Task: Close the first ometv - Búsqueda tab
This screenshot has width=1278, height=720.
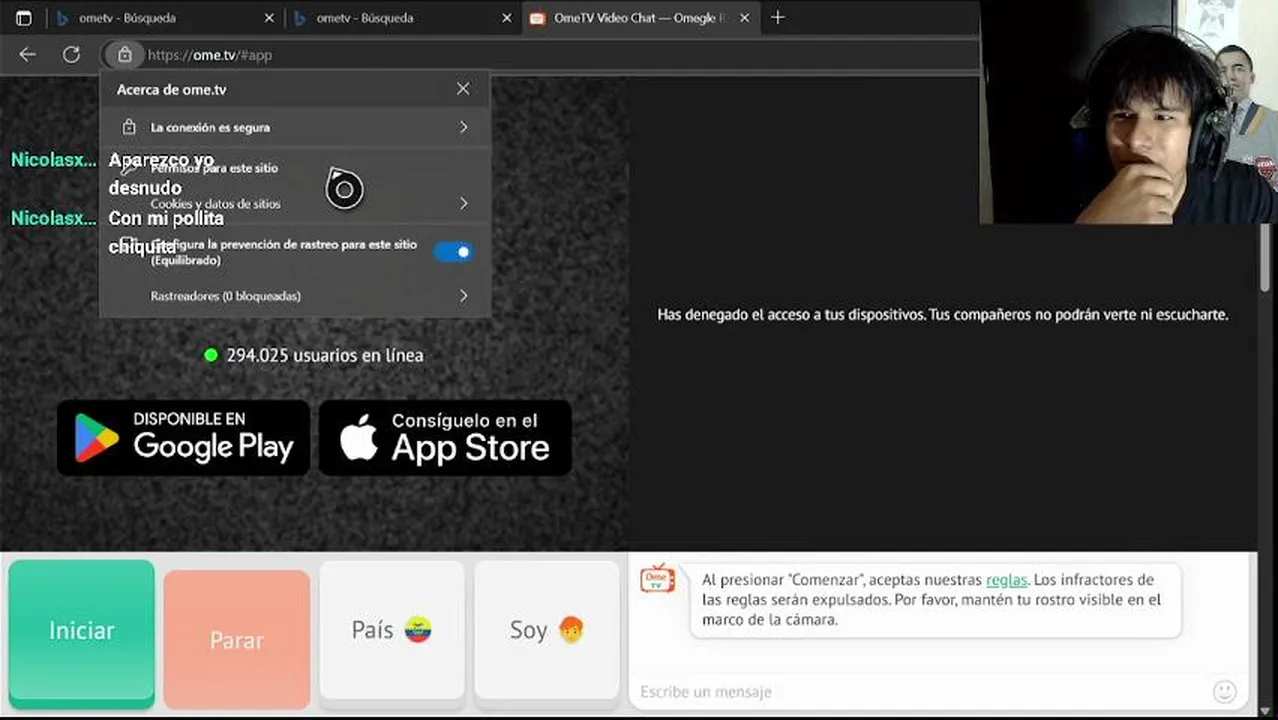Action: pyautogui.click(x=269, y=18)
